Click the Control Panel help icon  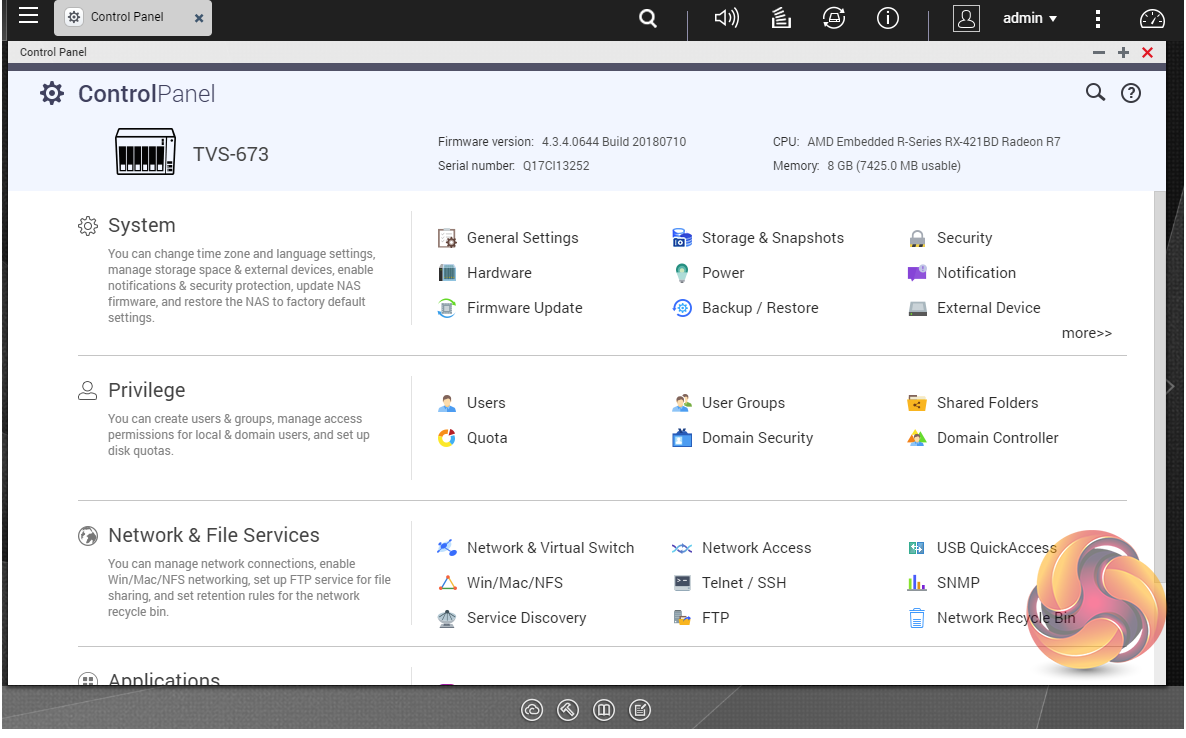[1131, 93]
